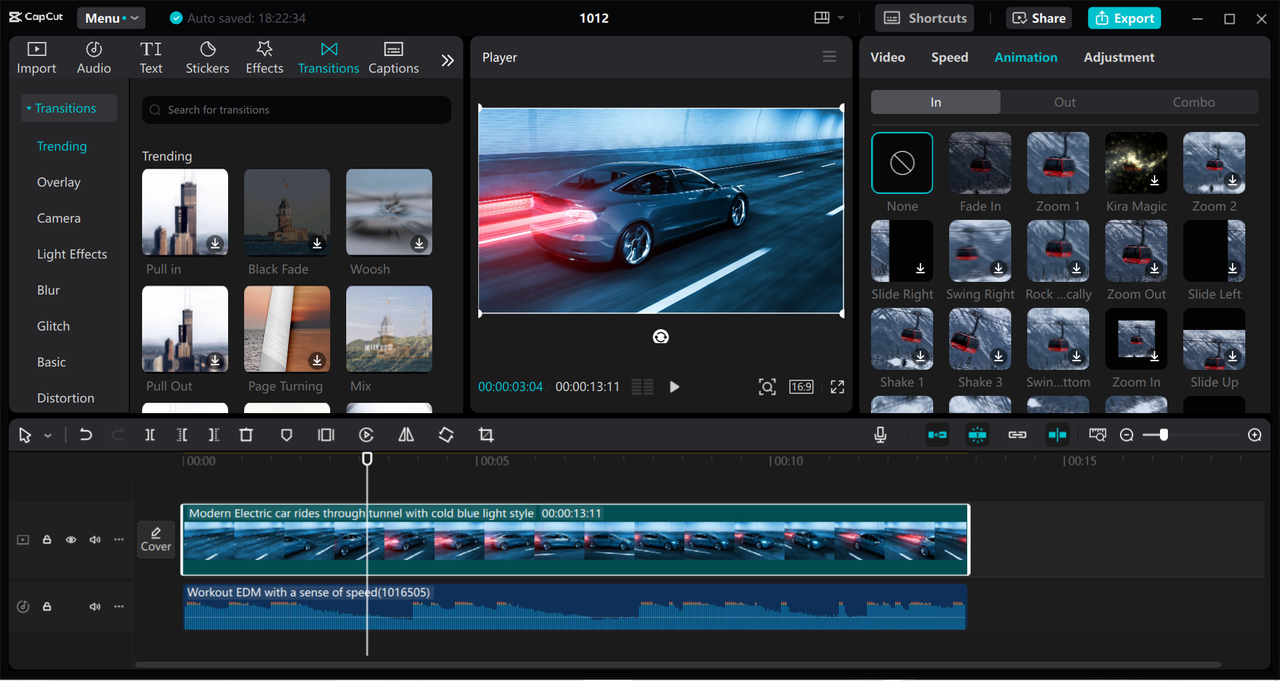Open the selection tool mode dropdown arrow
This screenshot has width=1280, height=681.
coord(48,436)
